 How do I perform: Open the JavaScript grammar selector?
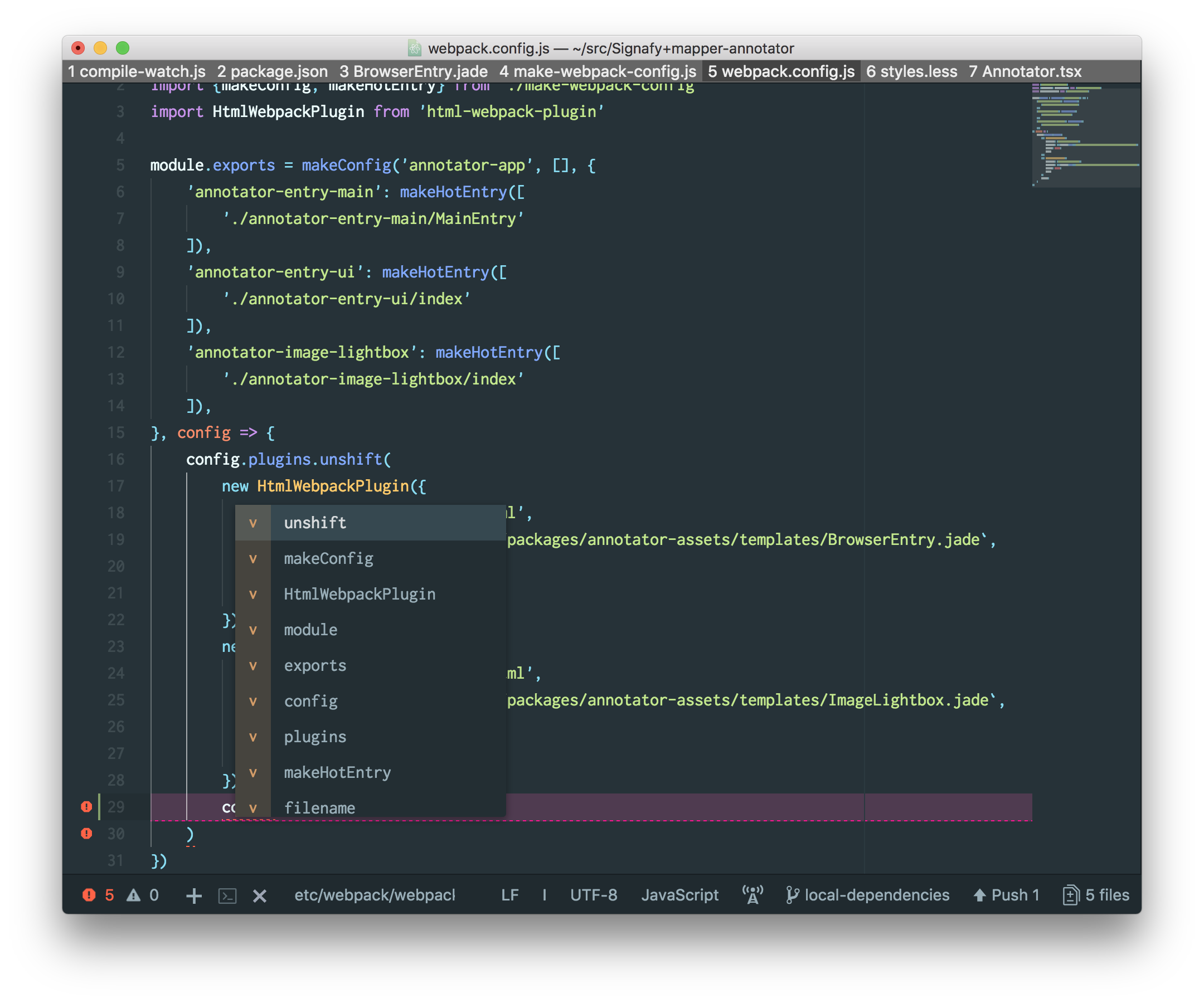point(679,895)
